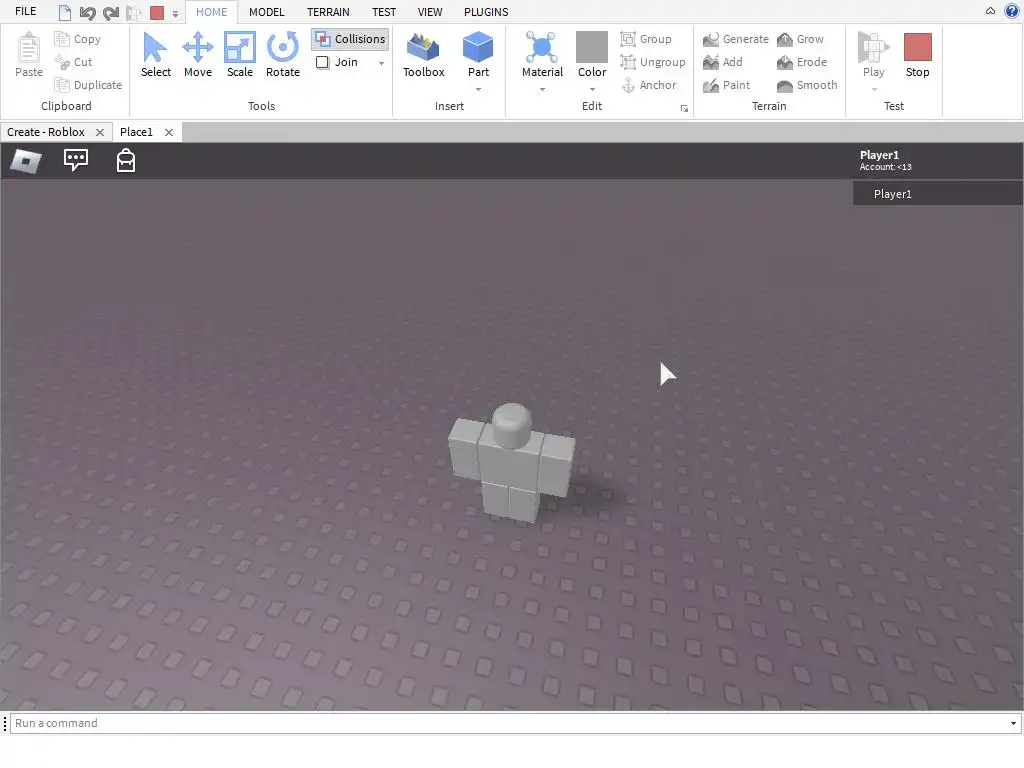
Task: Click the Paste clipboard icon
Action: [29, 55]
